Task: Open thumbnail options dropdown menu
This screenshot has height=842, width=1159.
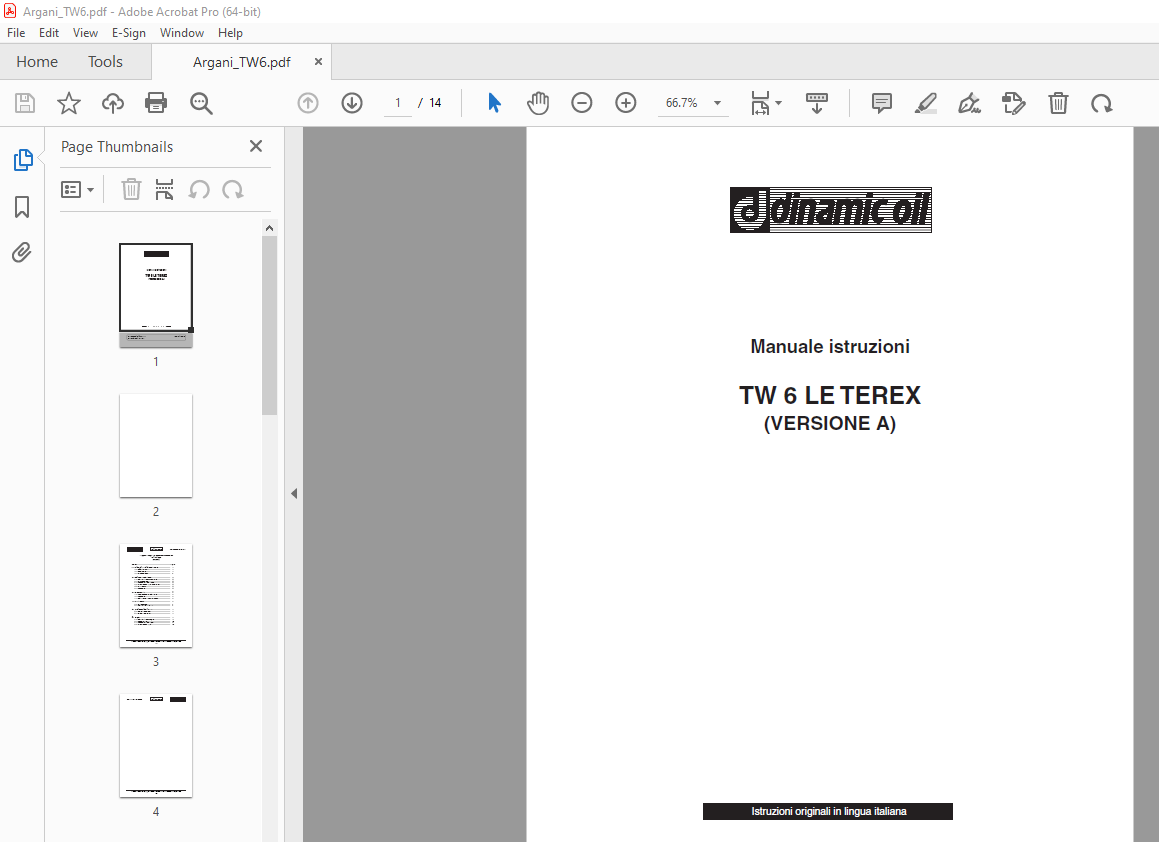Action: [77, 190]
